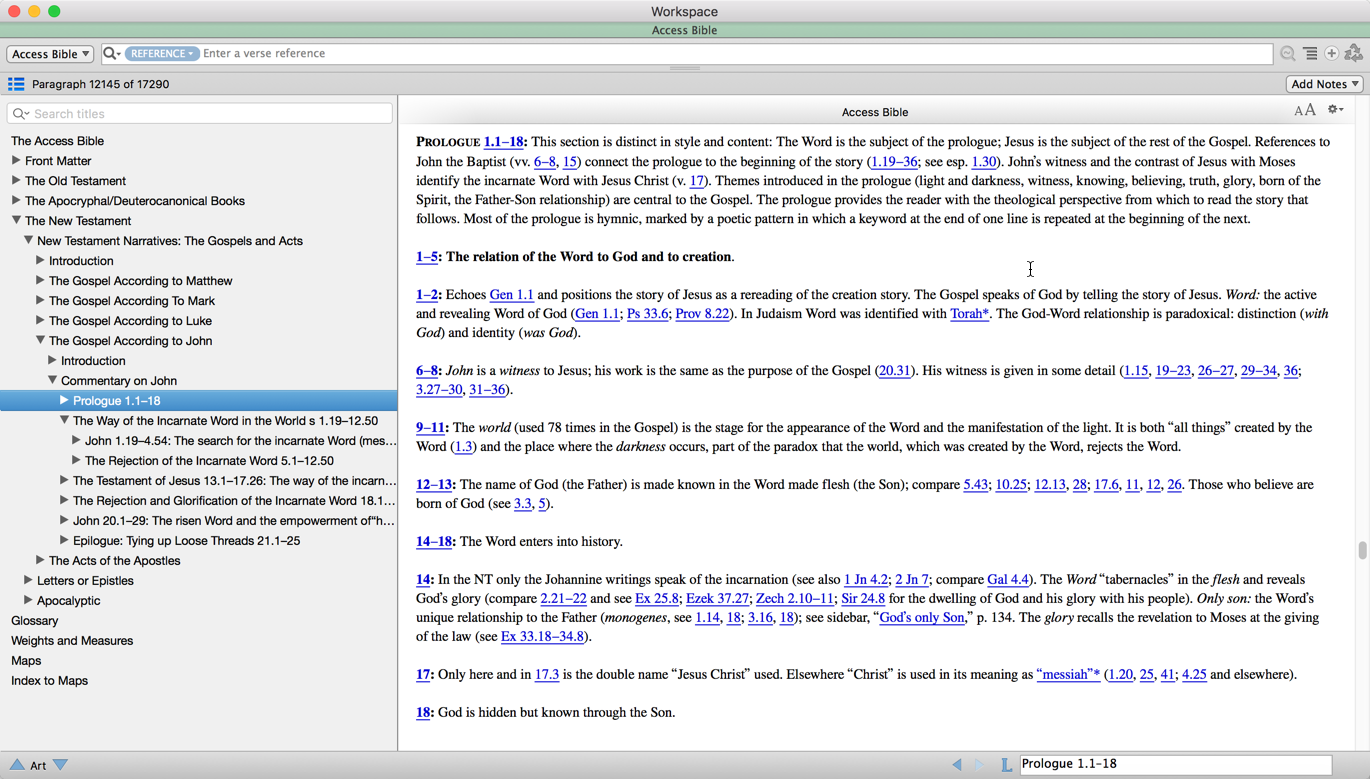Image resolution: width=1370 pixels, height=779 pixels.
Task: Go back with the left history arrow
Action: point(957,764)
